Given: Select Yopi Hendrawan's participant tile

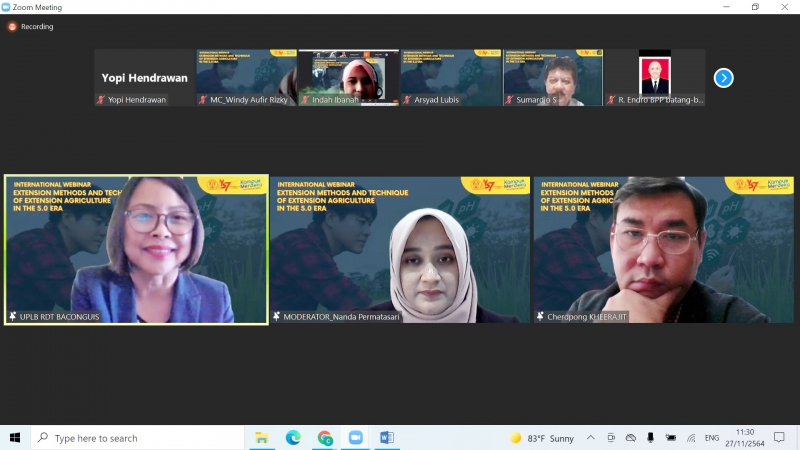Looking at the screenshot, I should coord(144,77).
